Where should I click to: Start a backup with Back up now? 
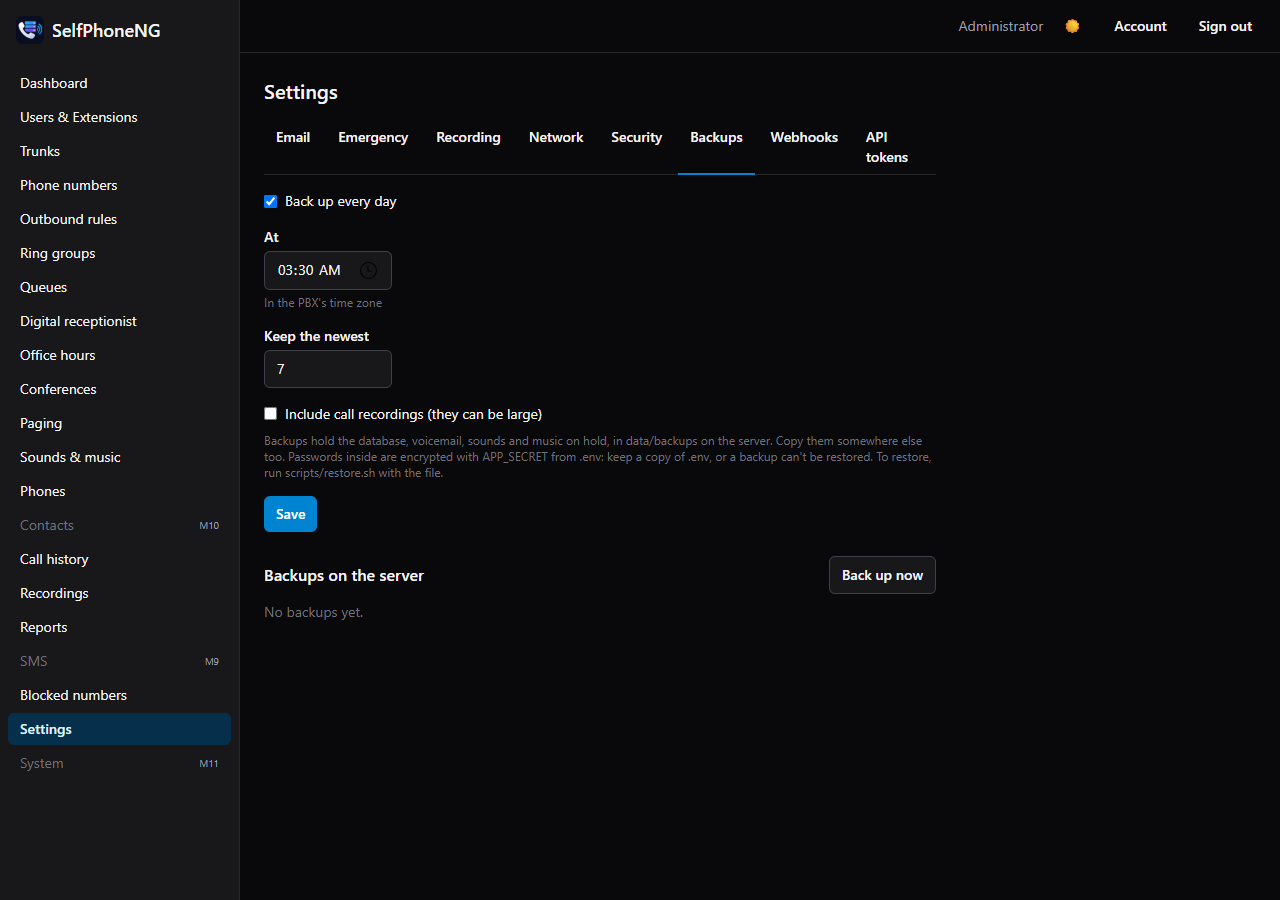pyautogui.click(x=882, y=575)
